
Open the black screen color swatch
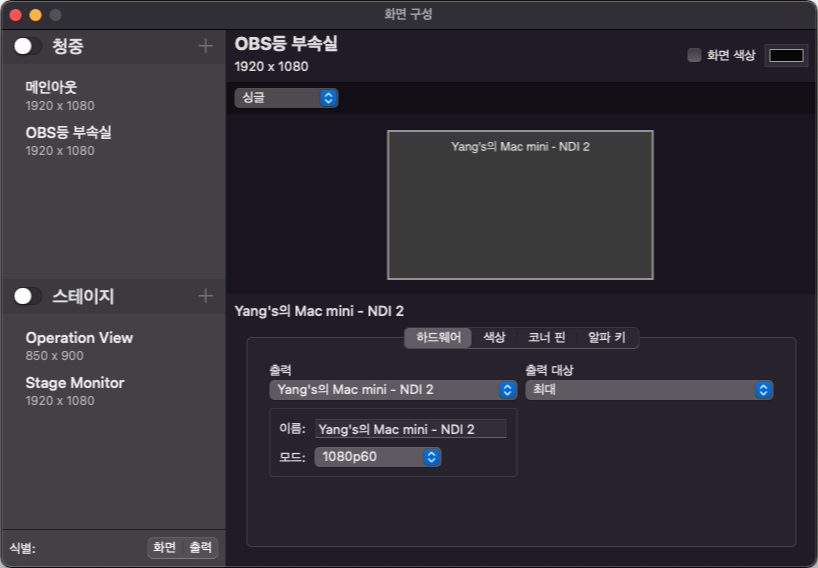click(786, 55)
